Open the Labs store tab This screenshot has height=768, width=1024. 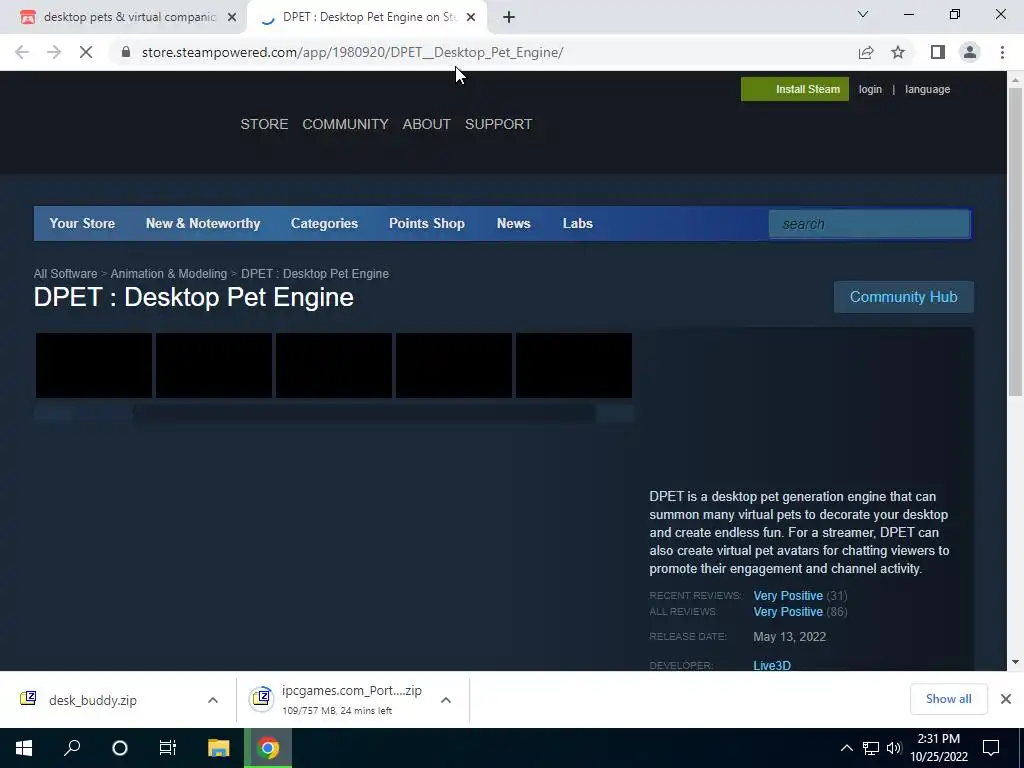click(x=578, y=223)
